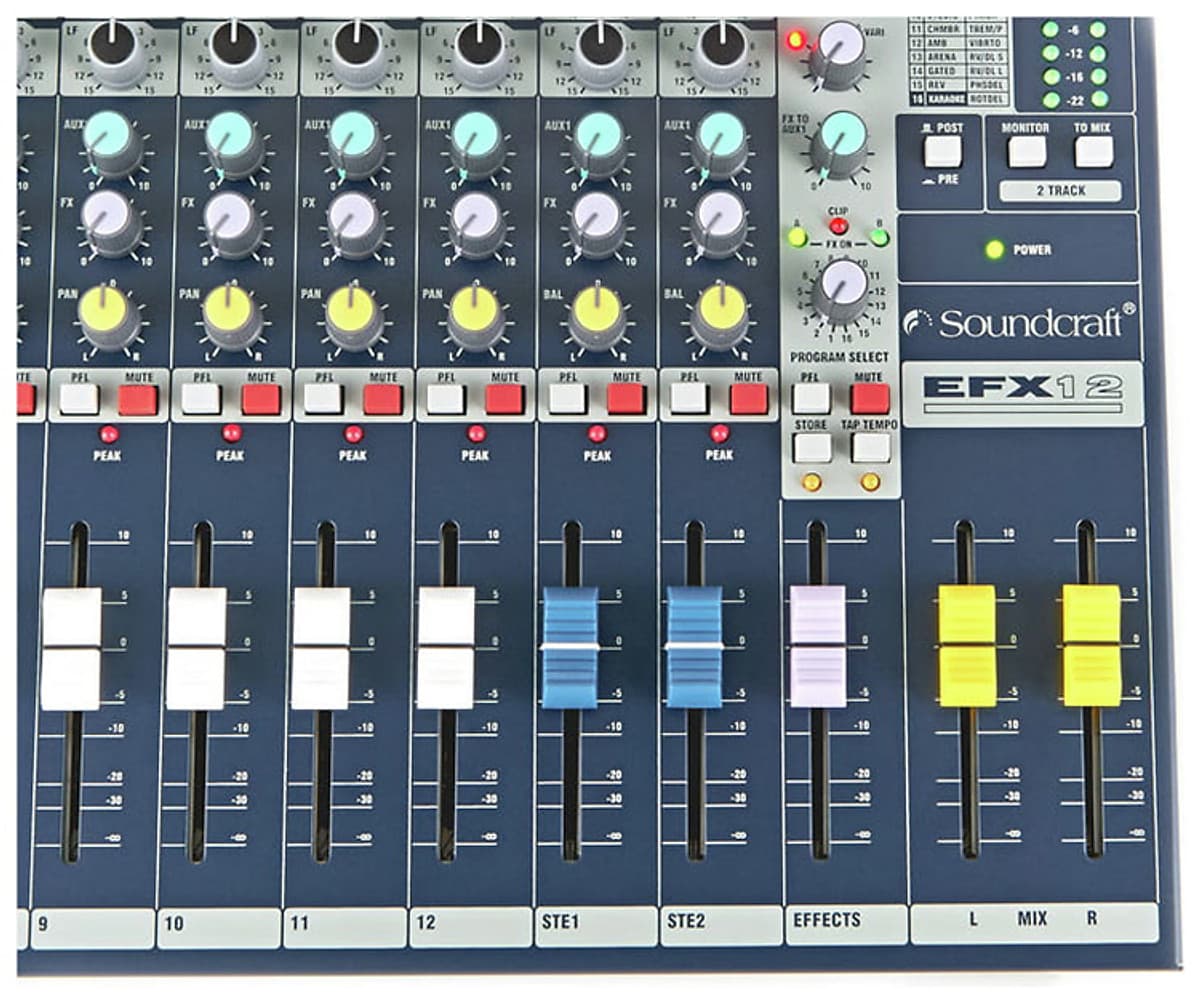
Task: Click the PROGRAM SELECT rotary knob
Action: coord(842,289)
